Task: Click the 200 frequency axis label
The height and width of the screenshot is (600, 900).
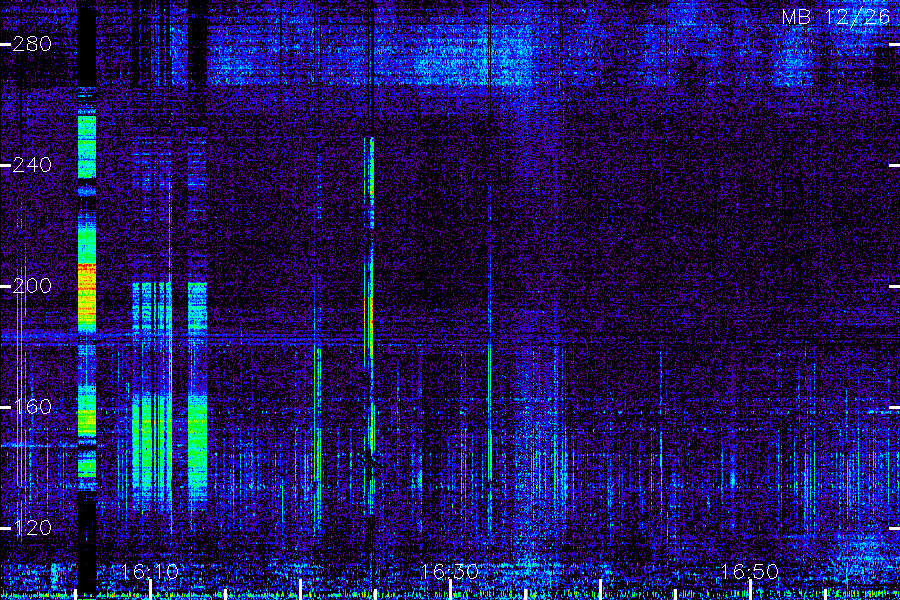Action: point(32,286)
